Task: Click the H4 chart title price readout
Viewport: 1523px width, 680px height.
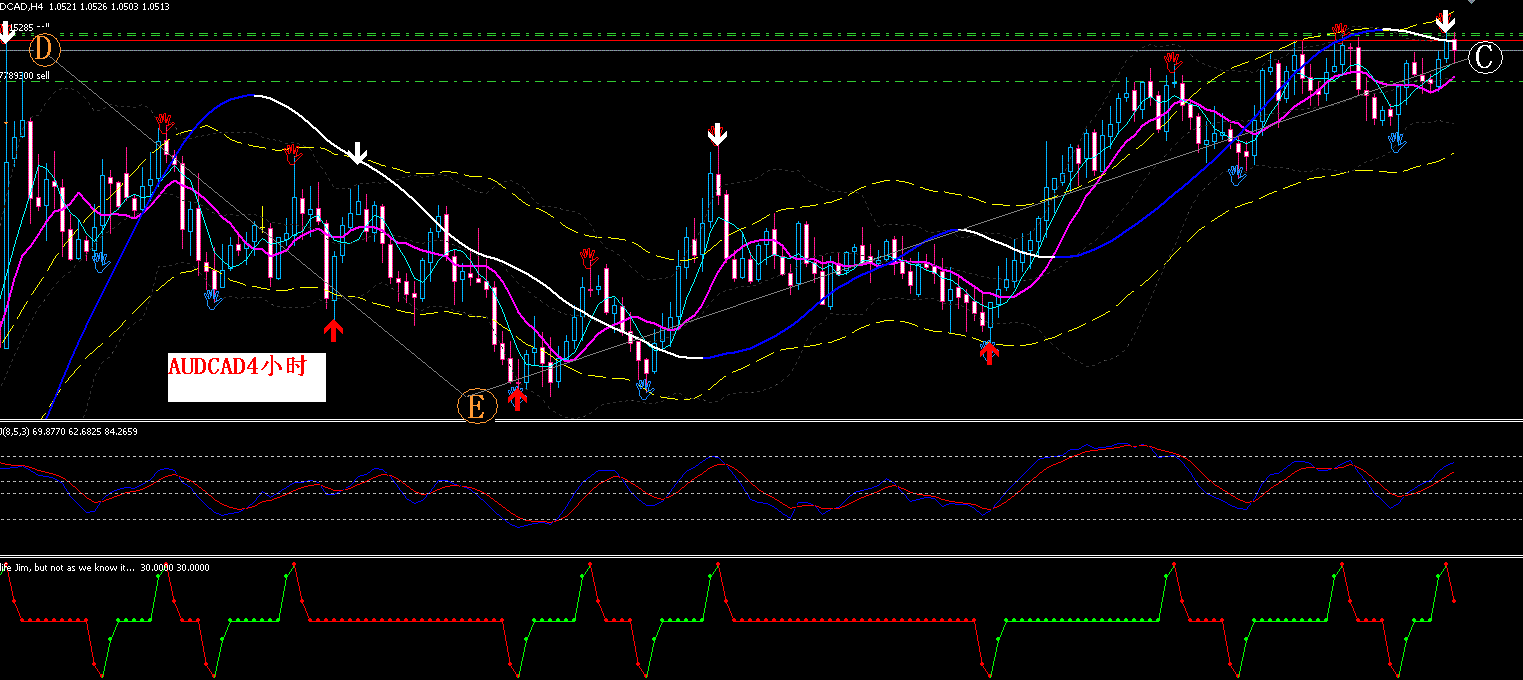Action: (85, 6)
